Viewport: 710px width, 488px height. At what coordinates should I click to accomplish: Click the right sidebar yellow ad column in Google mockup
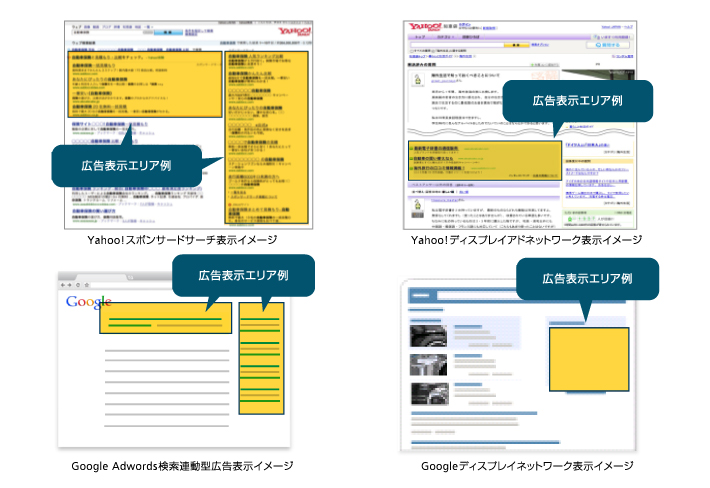261,359
